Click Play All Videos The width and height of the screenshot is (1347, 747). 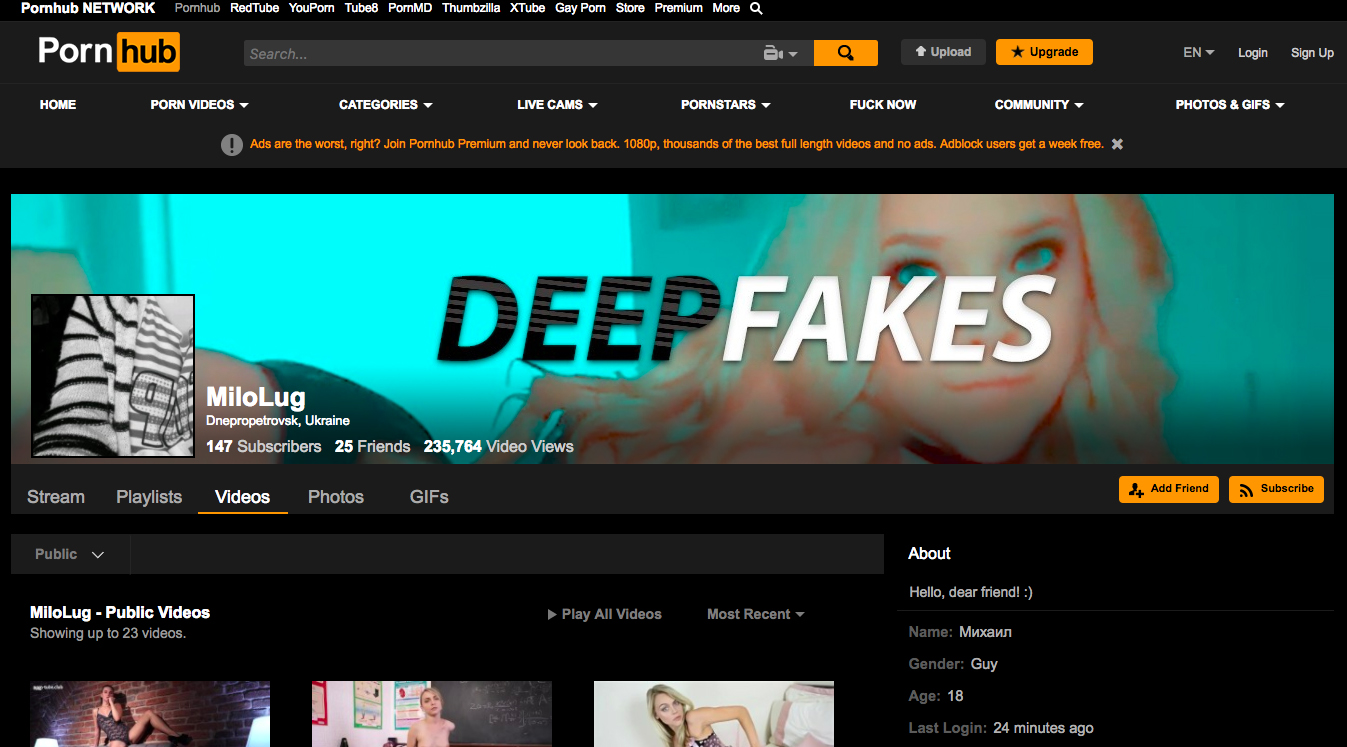[605, 614]
